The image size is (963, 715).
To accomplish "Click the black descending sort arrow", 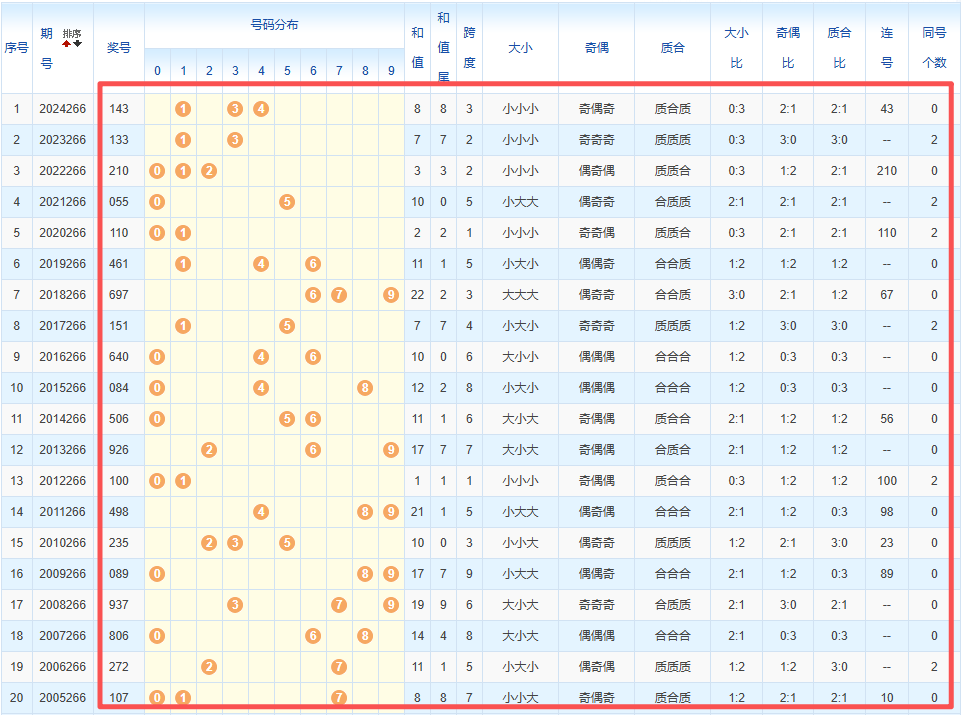I will point(78,43).
